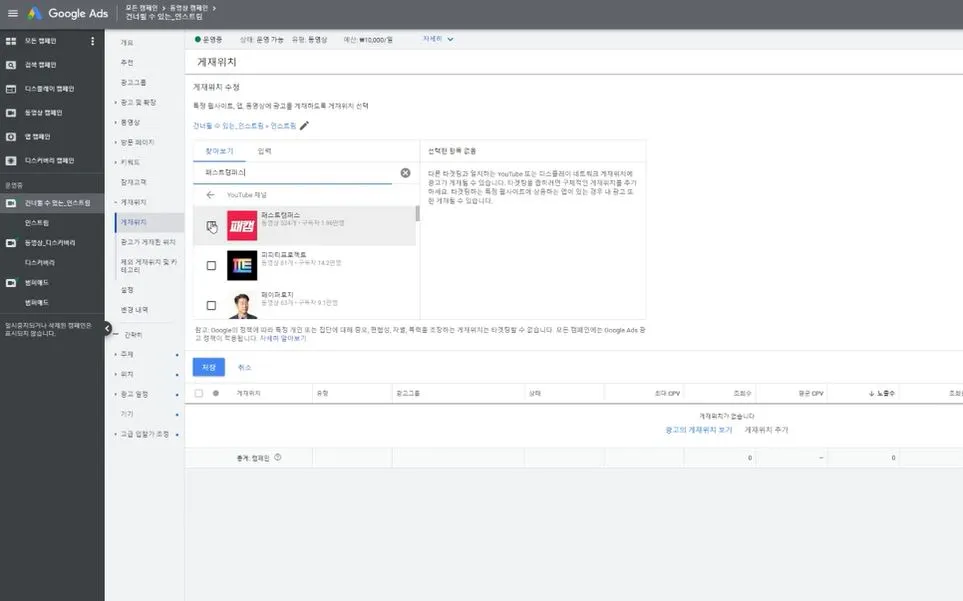Select the 검색 캠페인 sidebar icon
This screenshot has height=601, width=963.
point(10,64)
